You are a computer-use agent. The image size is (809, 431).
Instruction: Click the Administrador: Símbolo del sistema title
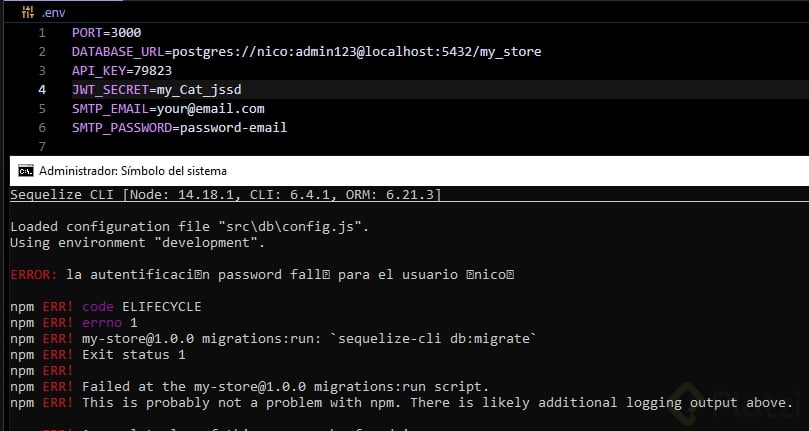132,170
